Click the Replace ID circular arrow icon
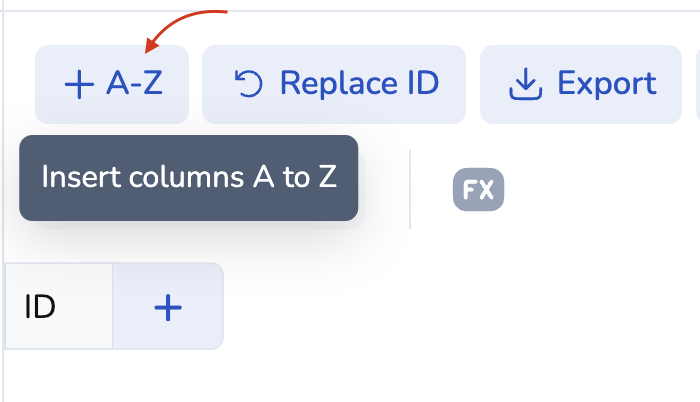 247,84
